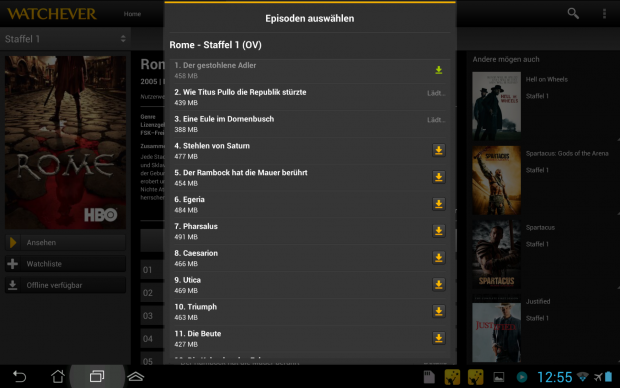
Task: Add to Watchliste button
Action: 65,264
